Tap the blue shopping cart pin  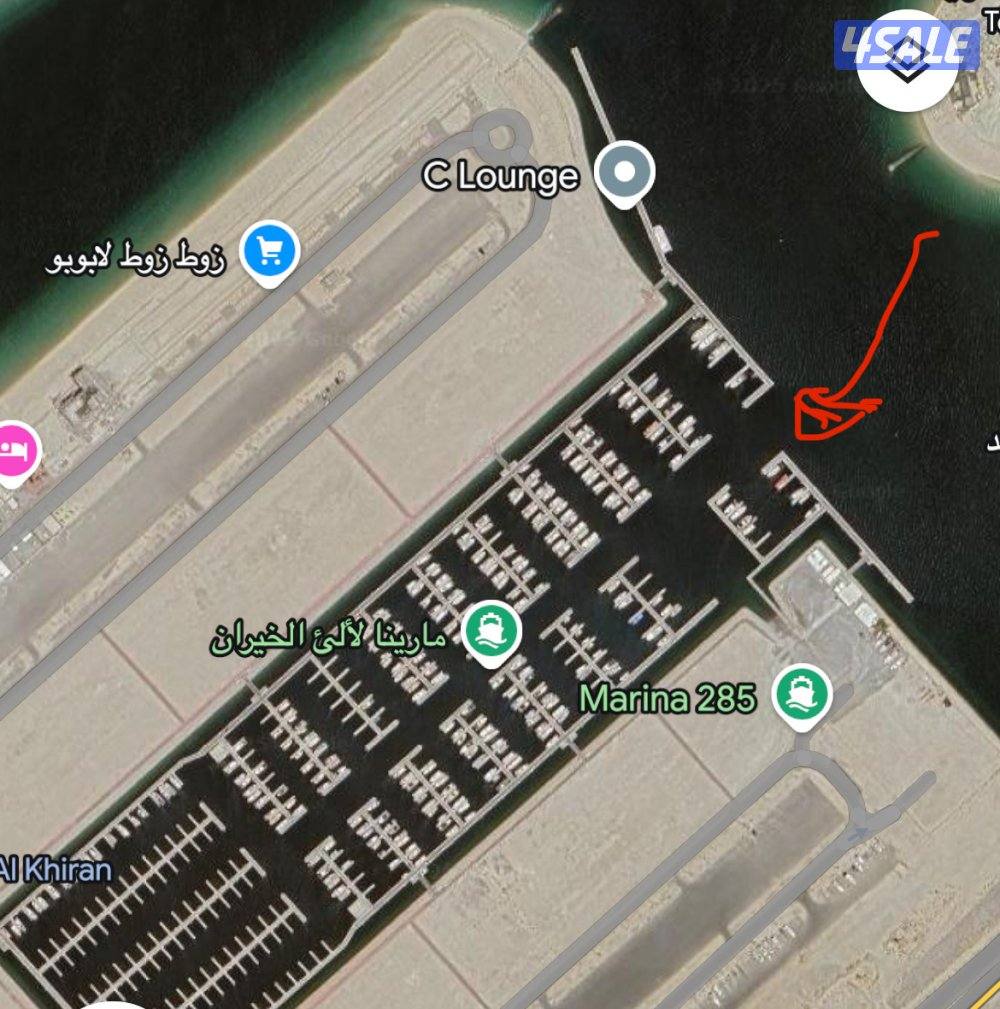pos(270,253)
